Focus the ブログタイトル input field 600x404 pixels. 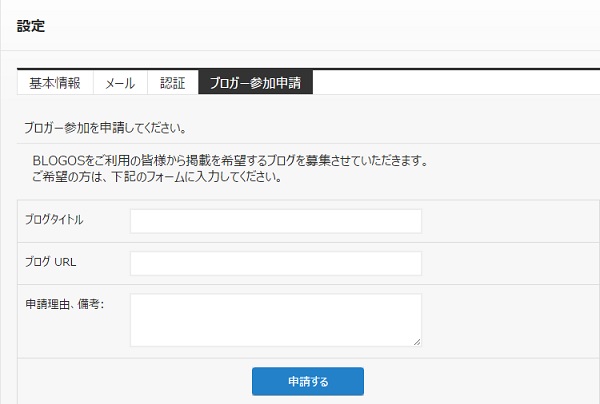(x=276, y=221)
